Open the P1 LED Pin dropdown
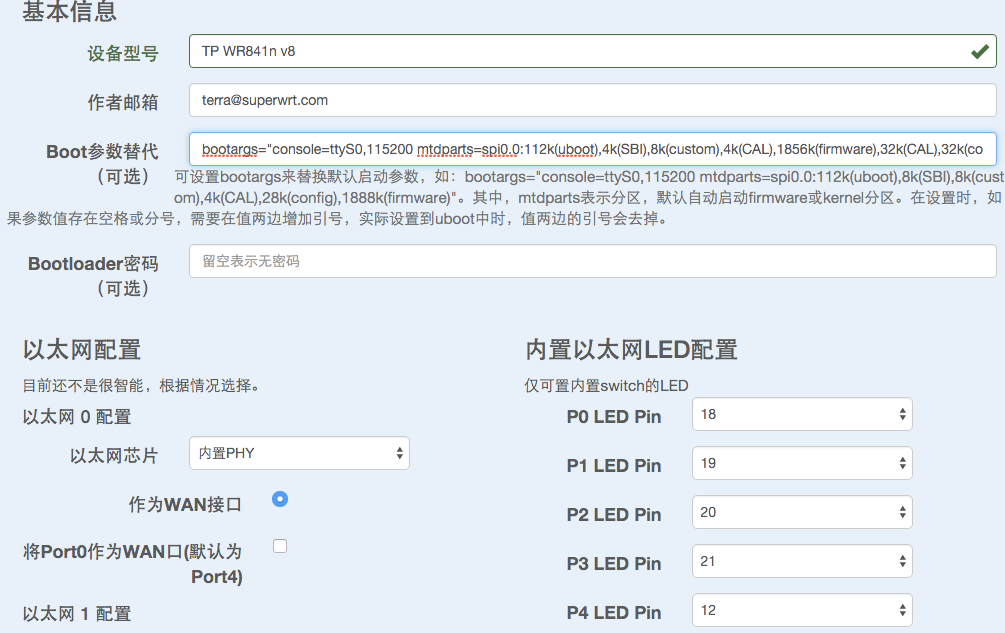1005x633 pixels. (x=802, y=463)
